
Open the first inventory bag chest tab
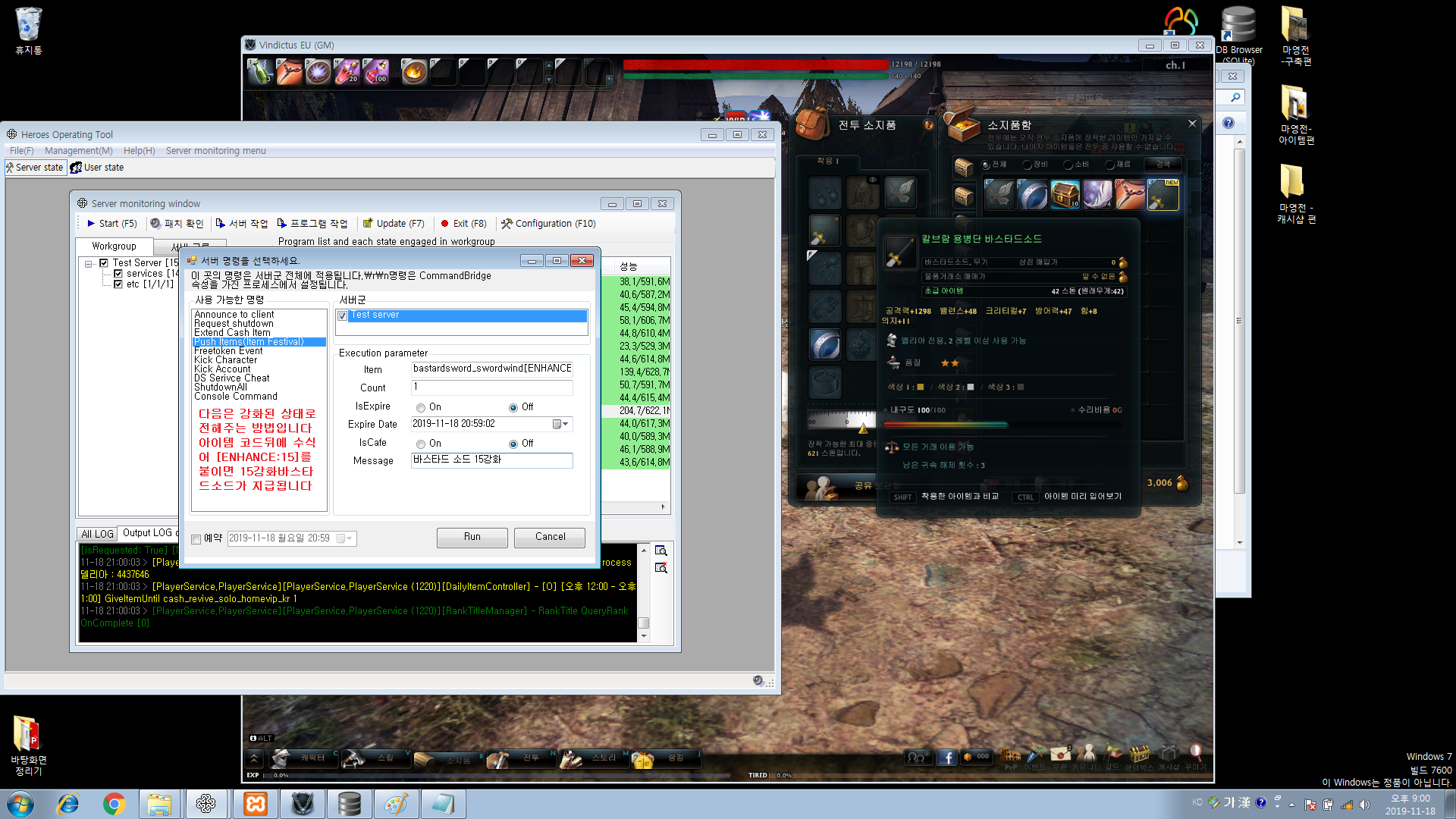(963, 166)
